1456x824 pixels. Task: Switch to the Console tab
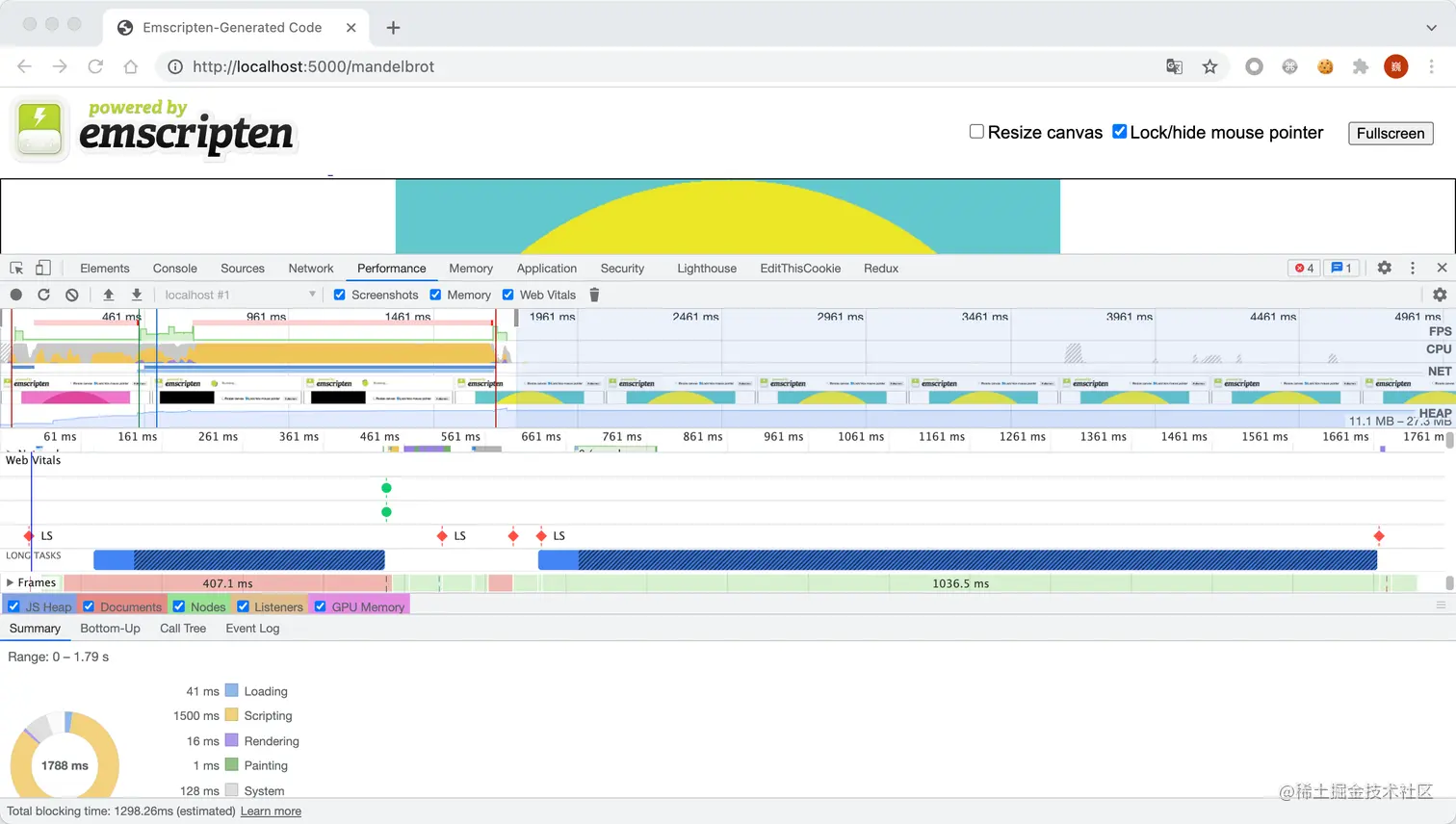click(174, 269)
